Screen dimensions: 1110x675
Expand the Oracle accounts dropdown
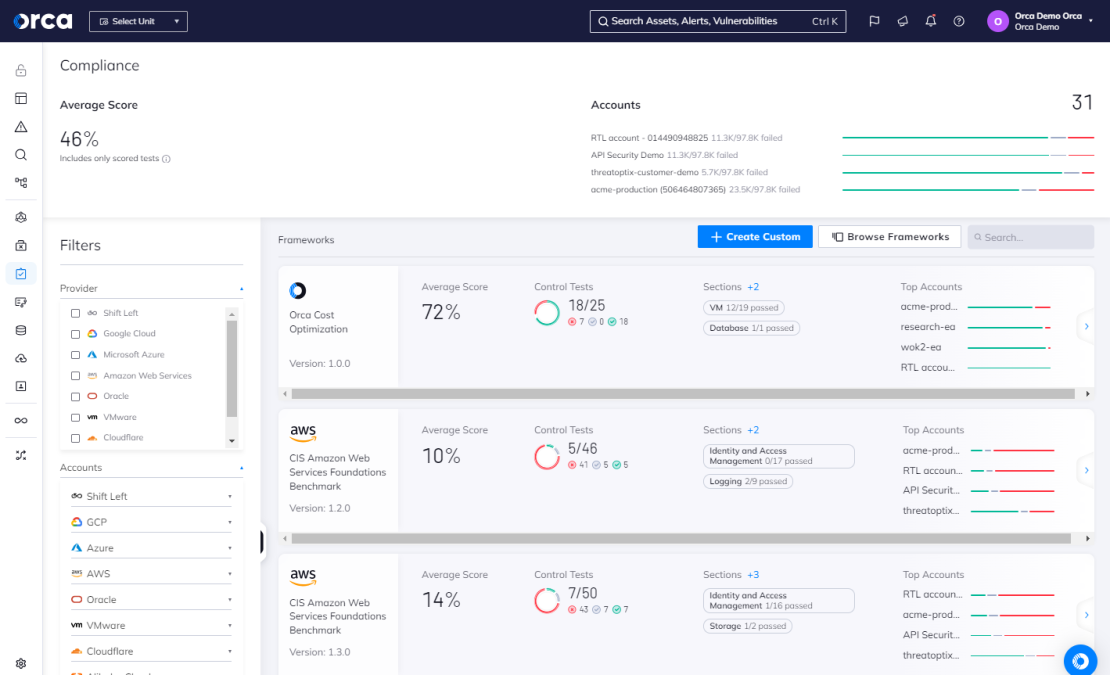pos(151,599)
